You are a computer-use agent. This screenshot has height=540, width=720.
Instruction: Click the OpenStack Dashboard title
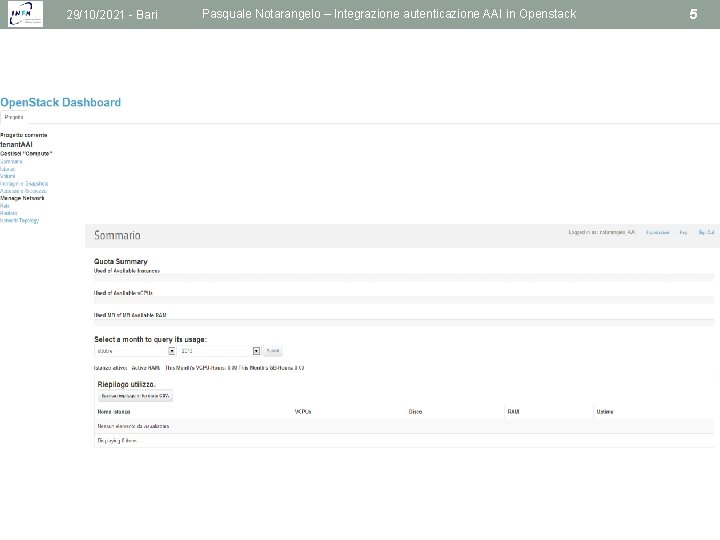coord(61,102)
